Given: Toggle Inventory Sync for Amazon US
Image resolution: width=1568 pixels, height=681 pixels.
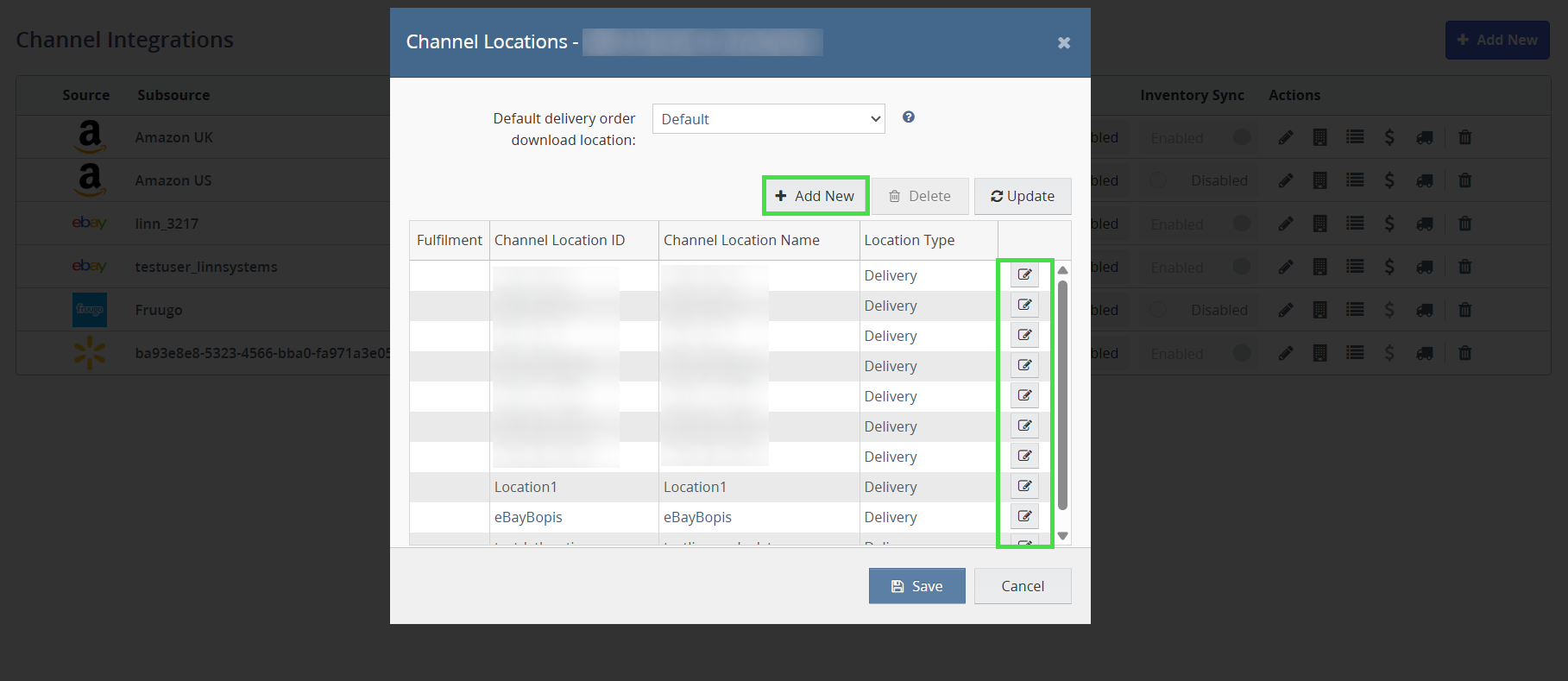Looking at the screenshot, I should pos(1200,180).
